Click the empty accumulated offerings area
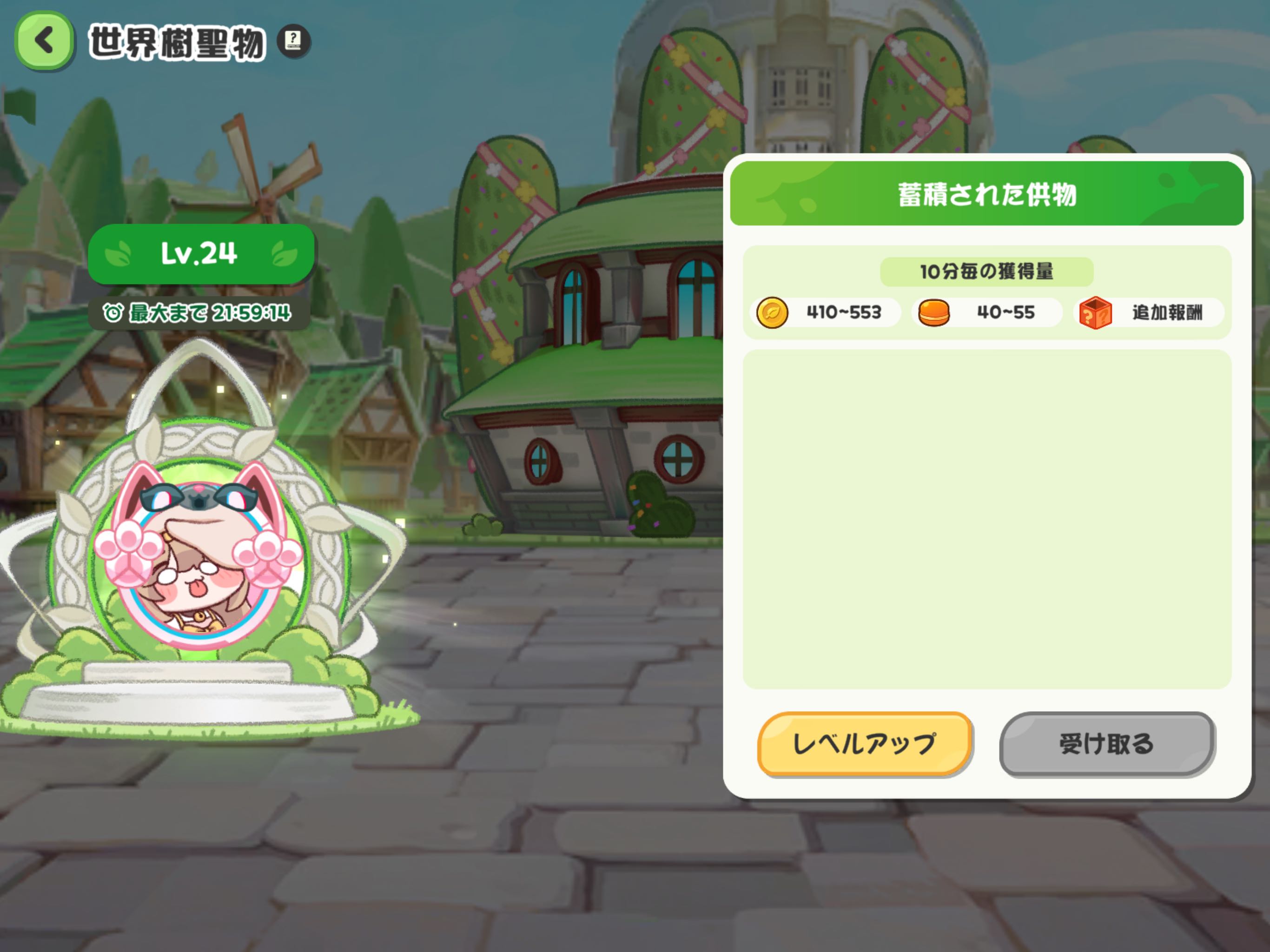Screen dimensions: 1270x952 click(986, 519)
